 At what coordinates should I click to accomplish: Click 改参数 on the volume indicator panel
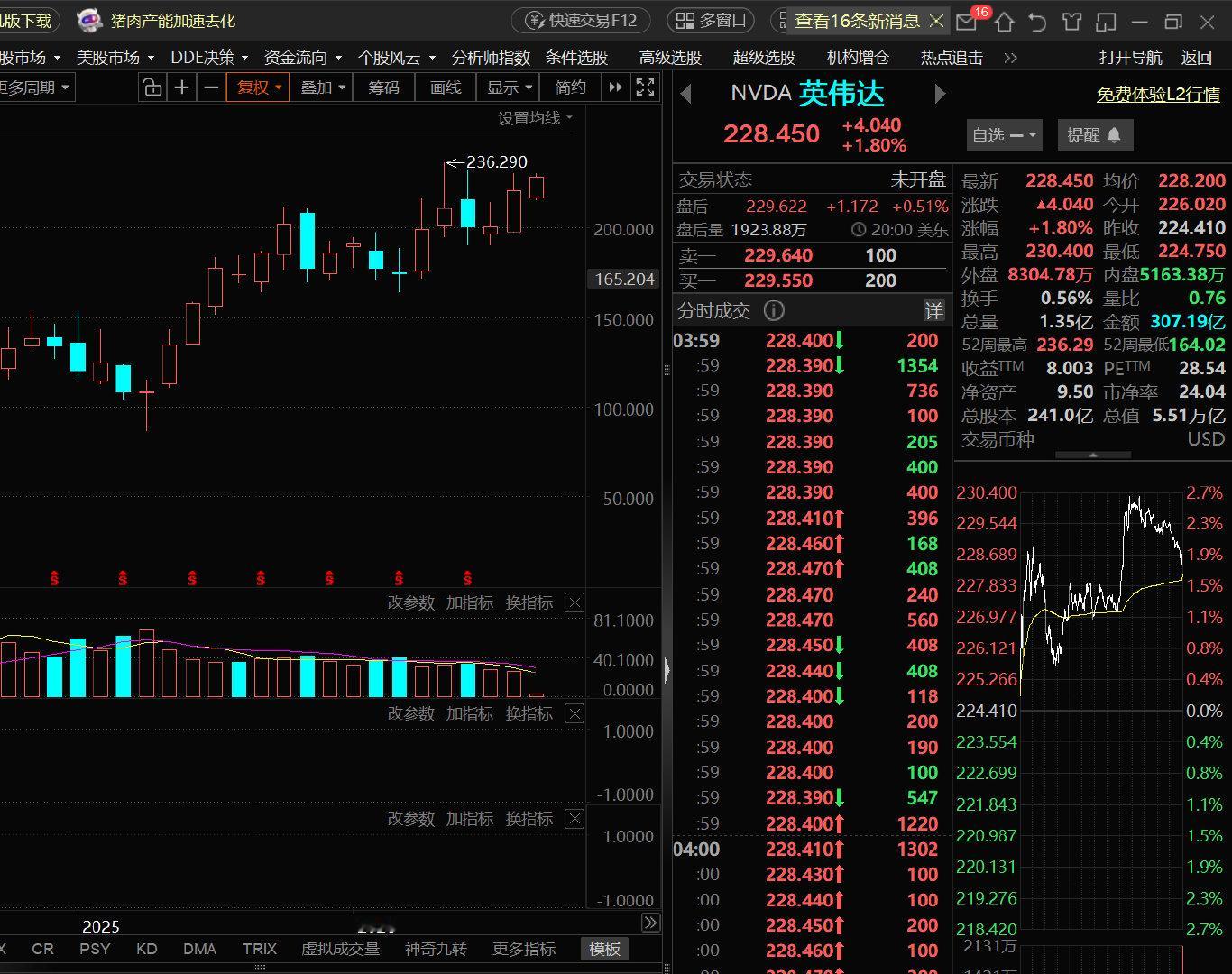411,602
